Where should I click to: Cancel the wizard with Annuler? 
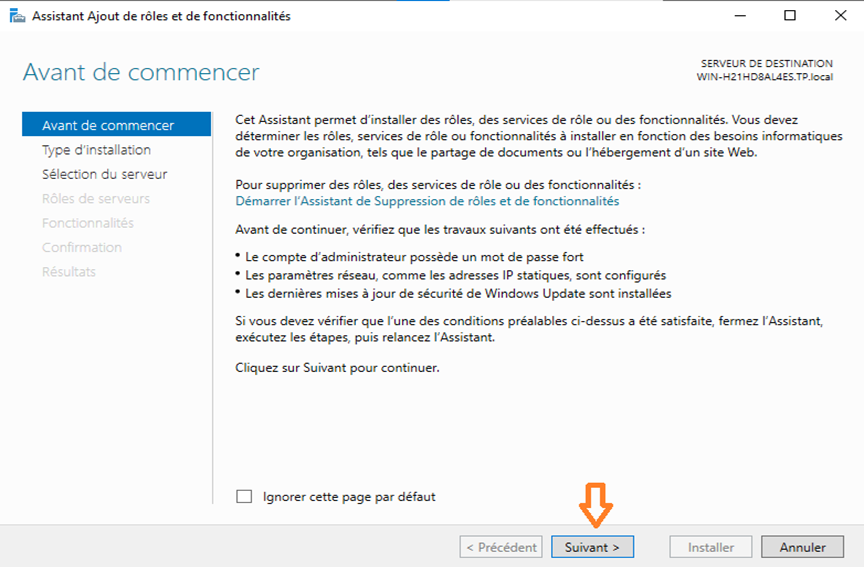coord(802,547)
